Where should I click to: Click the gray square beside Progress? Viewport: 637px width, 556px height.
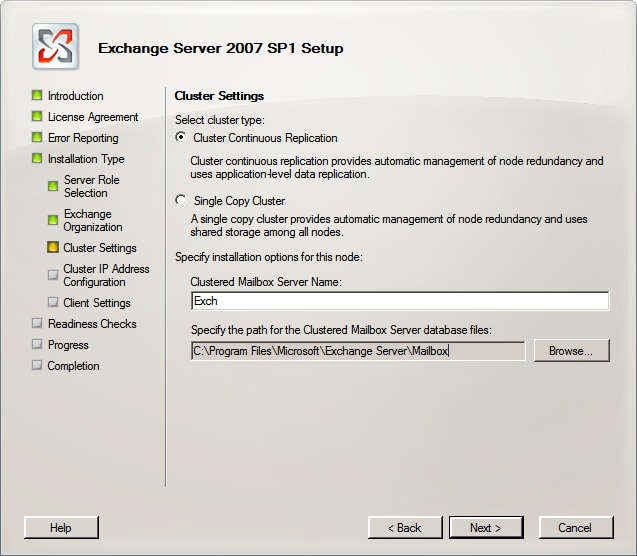pyautogui.click(x=37, y=344)
